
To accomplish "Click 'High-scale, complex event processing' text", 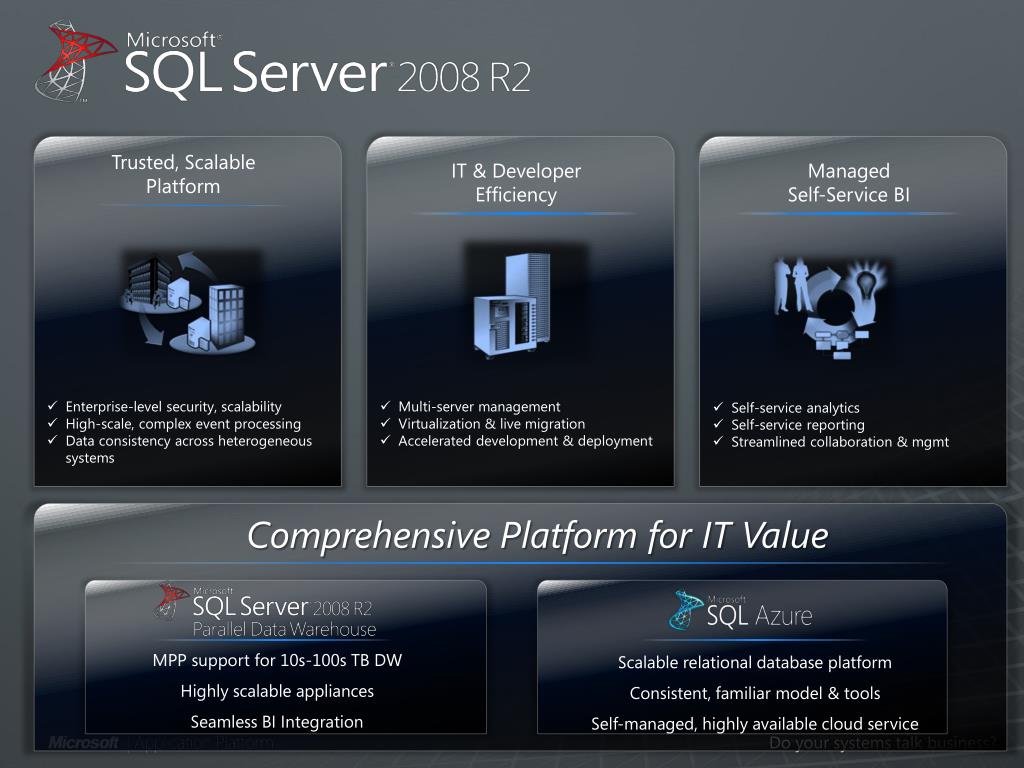I will tap(184, 424).
